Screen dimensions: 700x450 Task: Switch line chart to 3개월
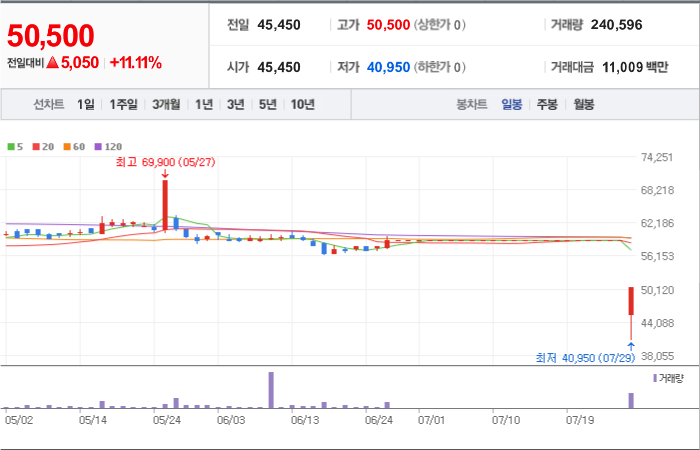[x=166, y=104]
